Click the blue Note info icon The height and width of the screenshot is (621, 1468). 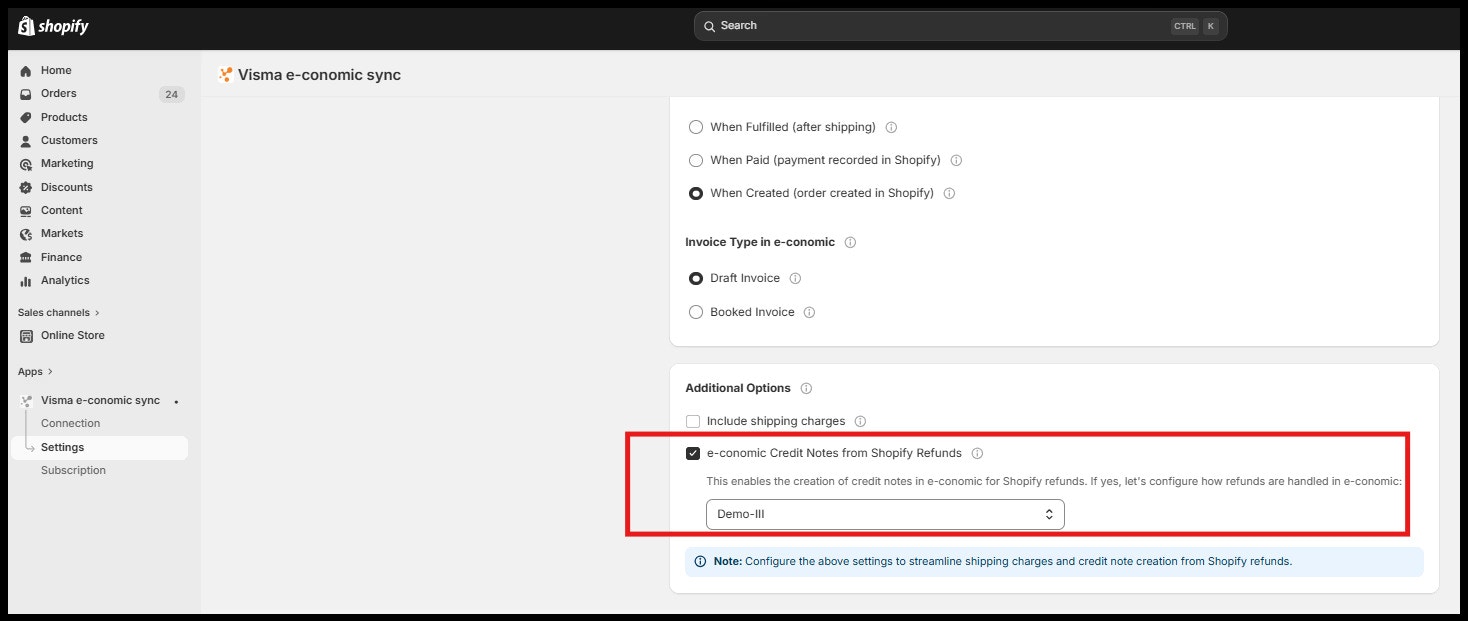click(x=700, y=562)
